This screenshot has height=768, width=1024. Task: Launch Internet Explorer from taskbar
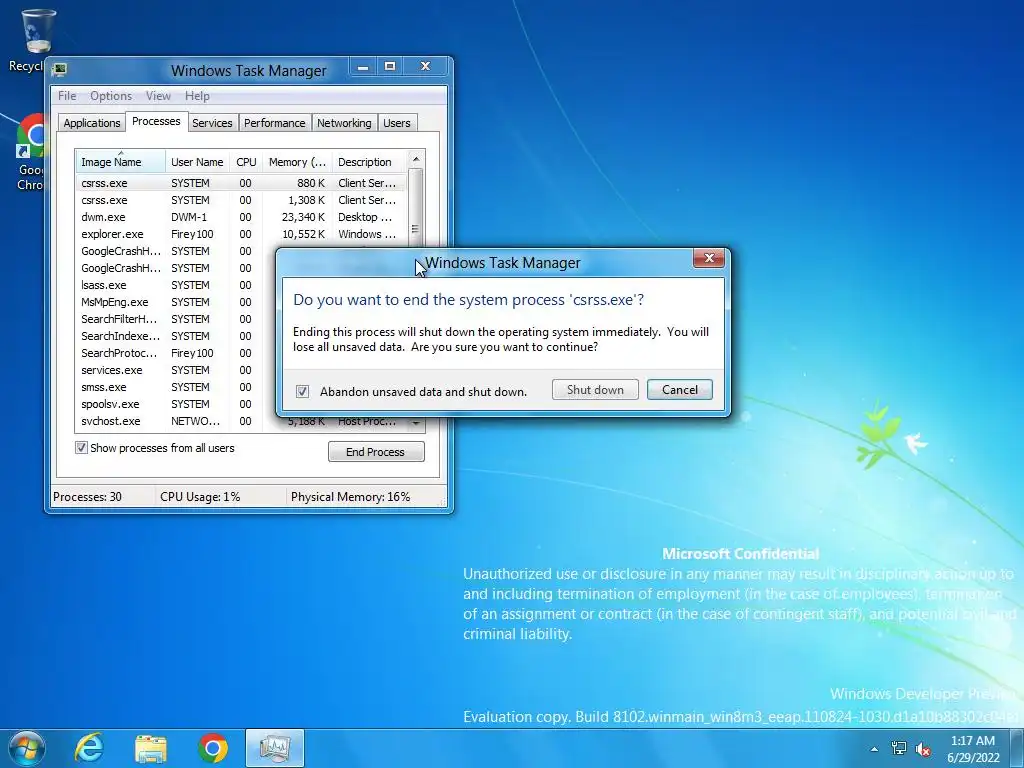coord(89,748)
